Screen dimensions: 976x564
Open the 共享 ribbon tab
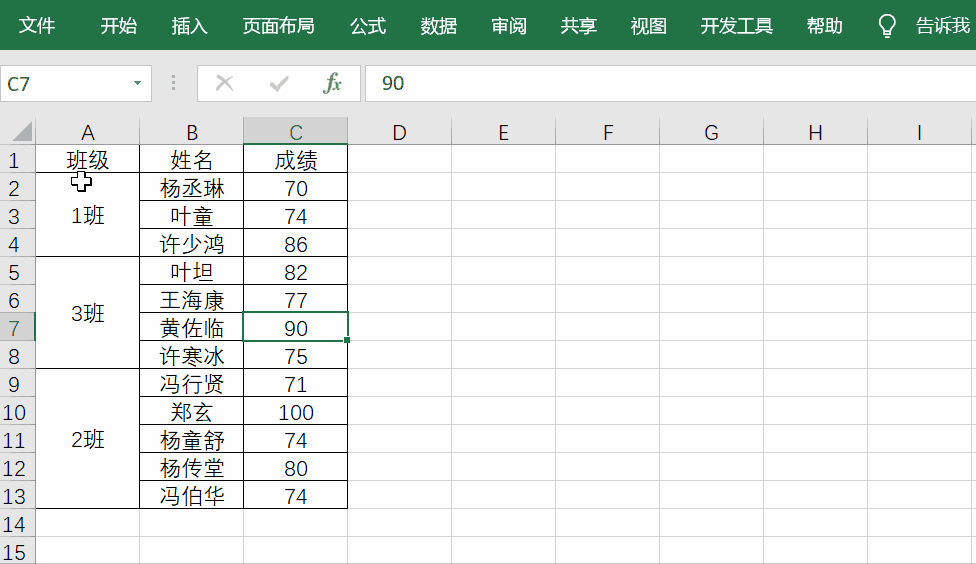tap(578, 26)
